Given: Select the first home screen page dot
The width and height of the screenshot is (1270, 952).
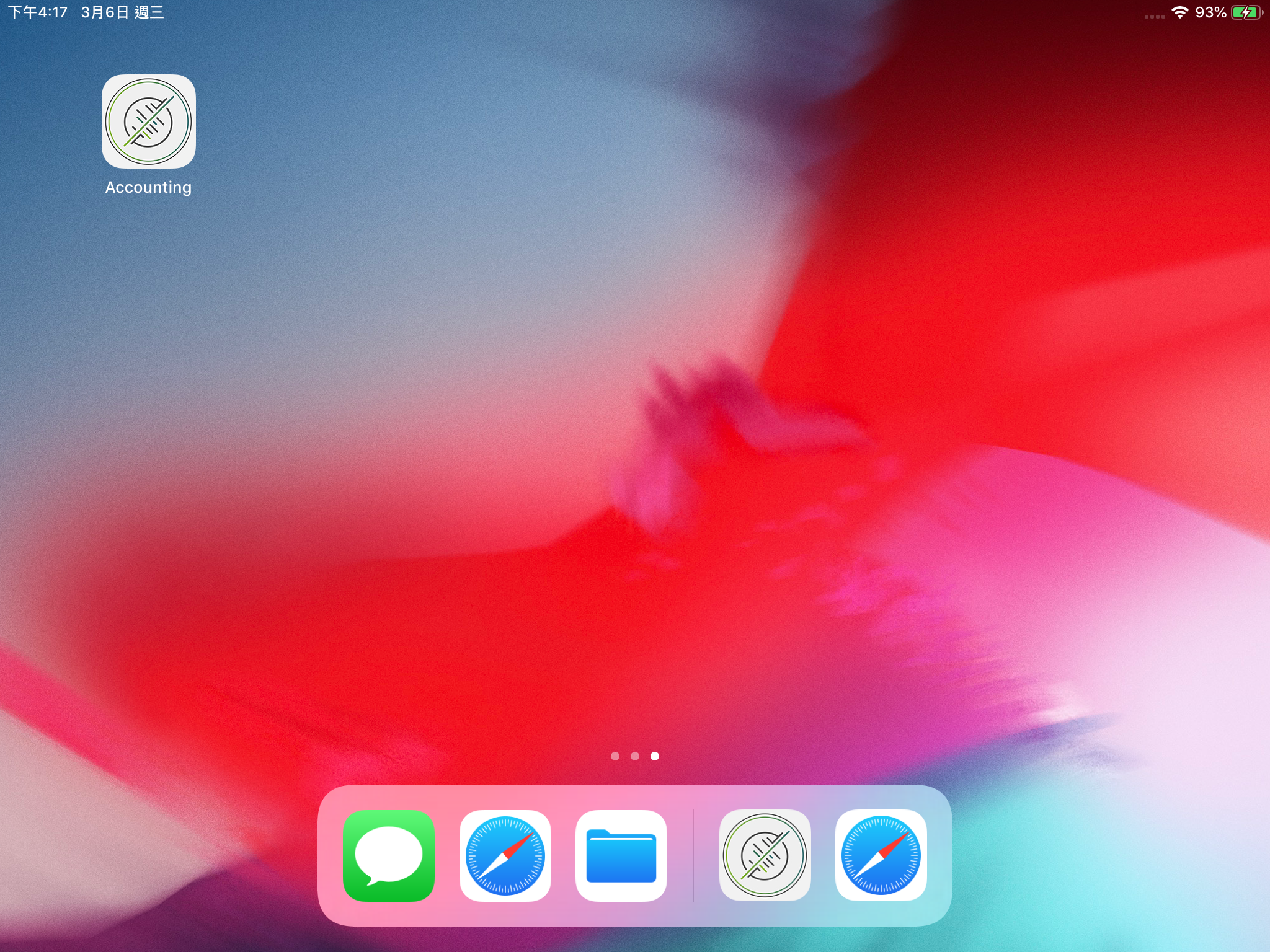Looking at the screenshot, I should click(615, 756).
